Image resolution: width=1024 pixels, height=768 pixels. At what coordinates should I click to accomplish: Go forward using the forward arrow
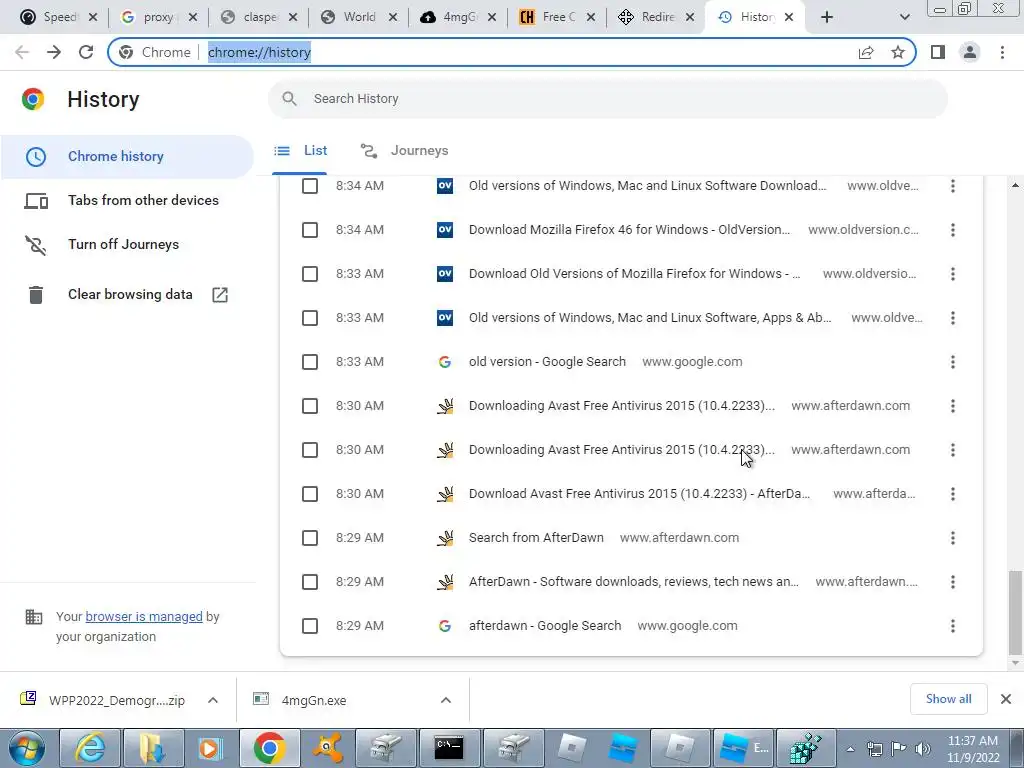[54, 52]
